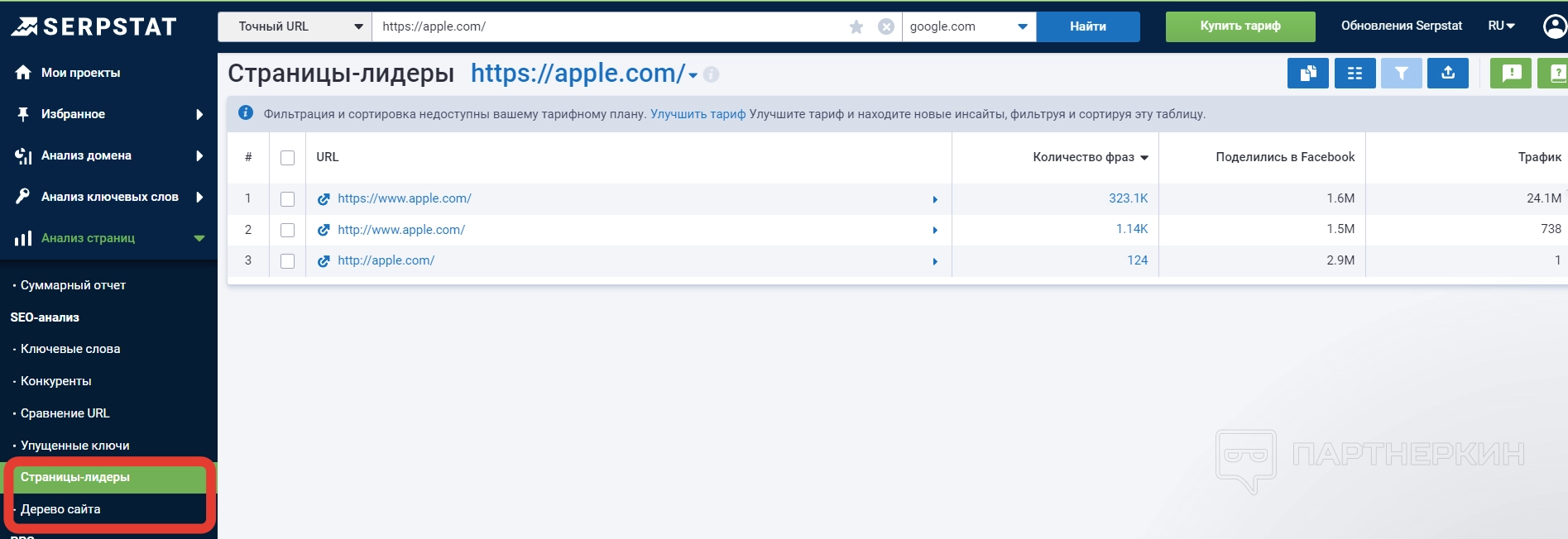1568x539 pixels.
Task: Click the Купить тариф button
Action: click(1240, 26)
